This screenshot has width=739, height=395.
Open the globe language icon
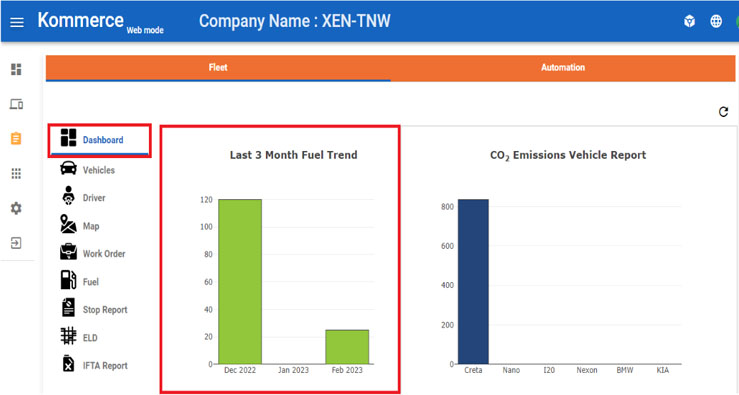click(716, 21)
